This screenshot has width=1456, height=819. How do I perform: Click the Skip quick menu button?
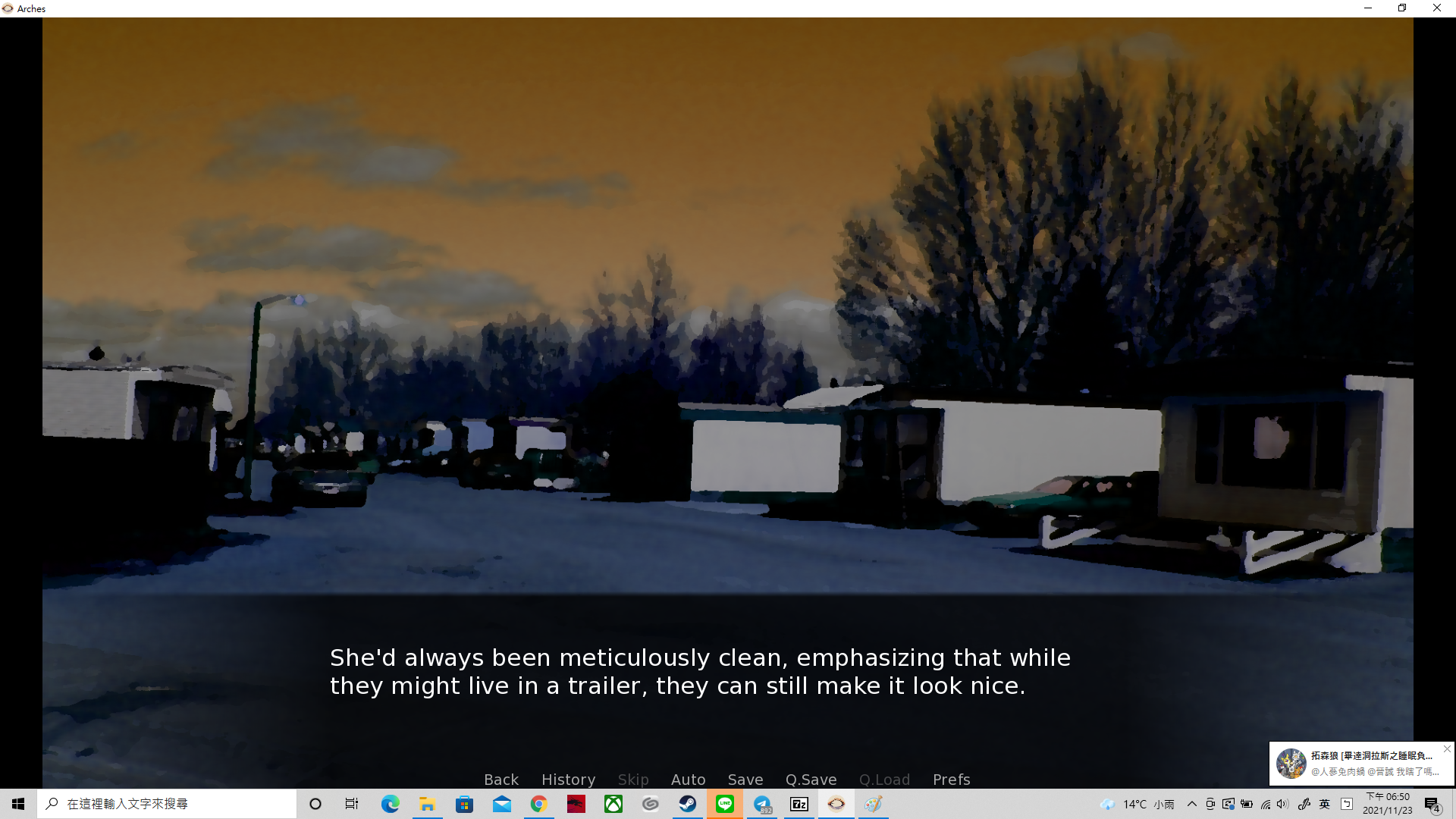pos(633,780)
